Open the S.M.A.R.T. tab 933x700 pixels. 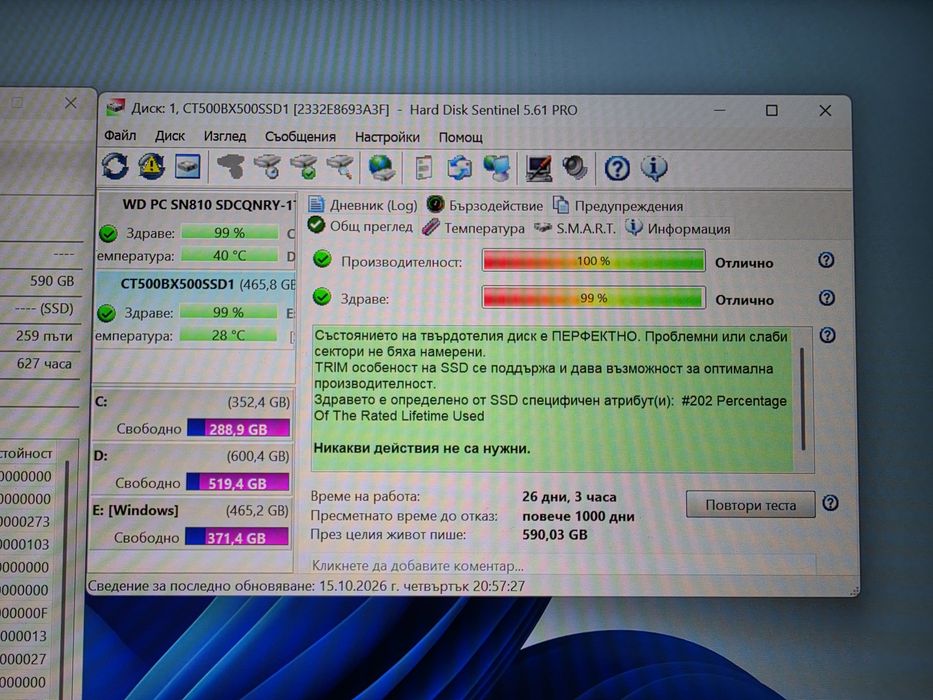pos(574,228)
